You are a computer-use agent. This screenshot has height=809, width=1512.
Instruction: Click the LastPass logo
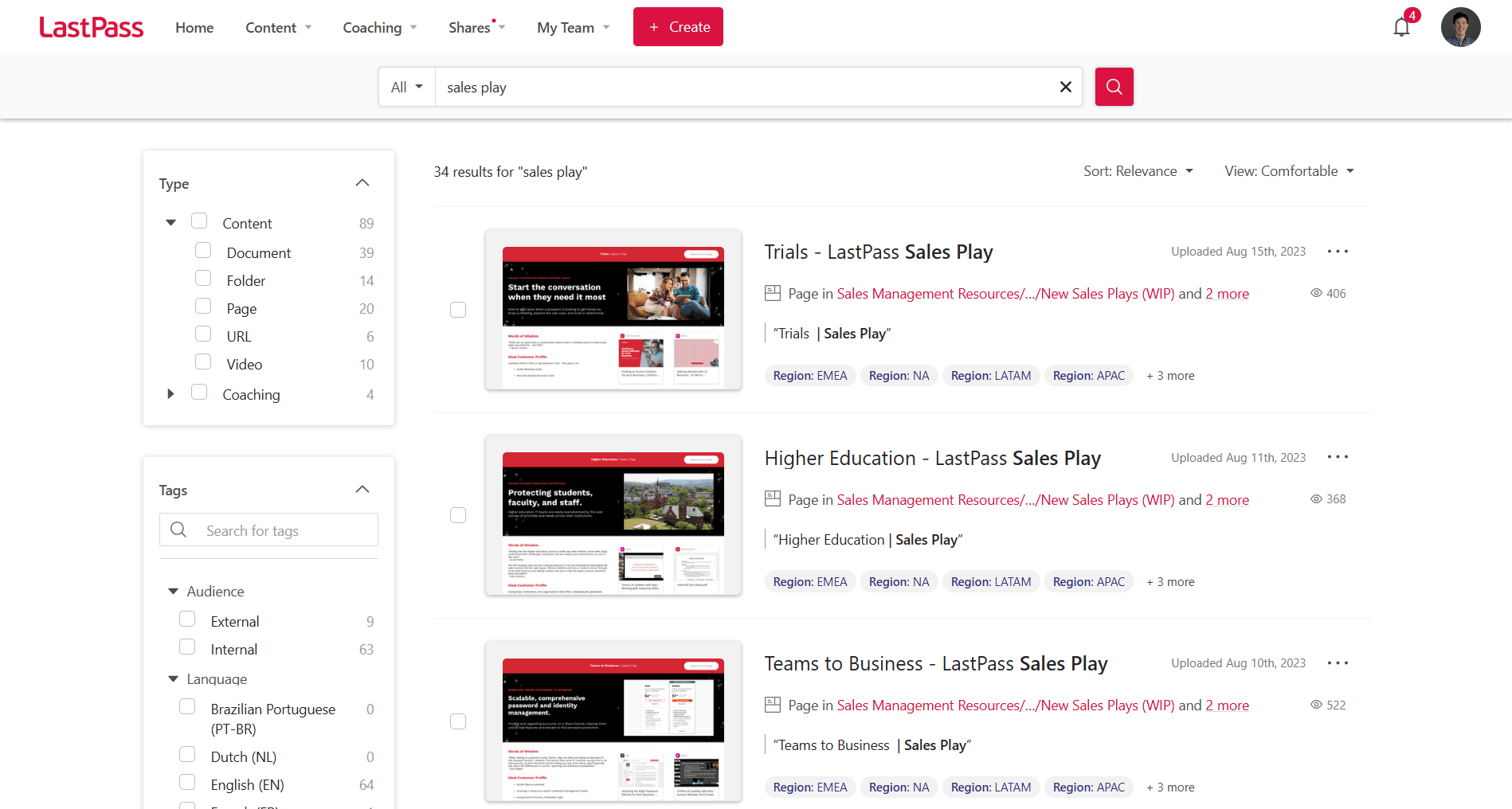pyautogui.click(x=92, y=28)
